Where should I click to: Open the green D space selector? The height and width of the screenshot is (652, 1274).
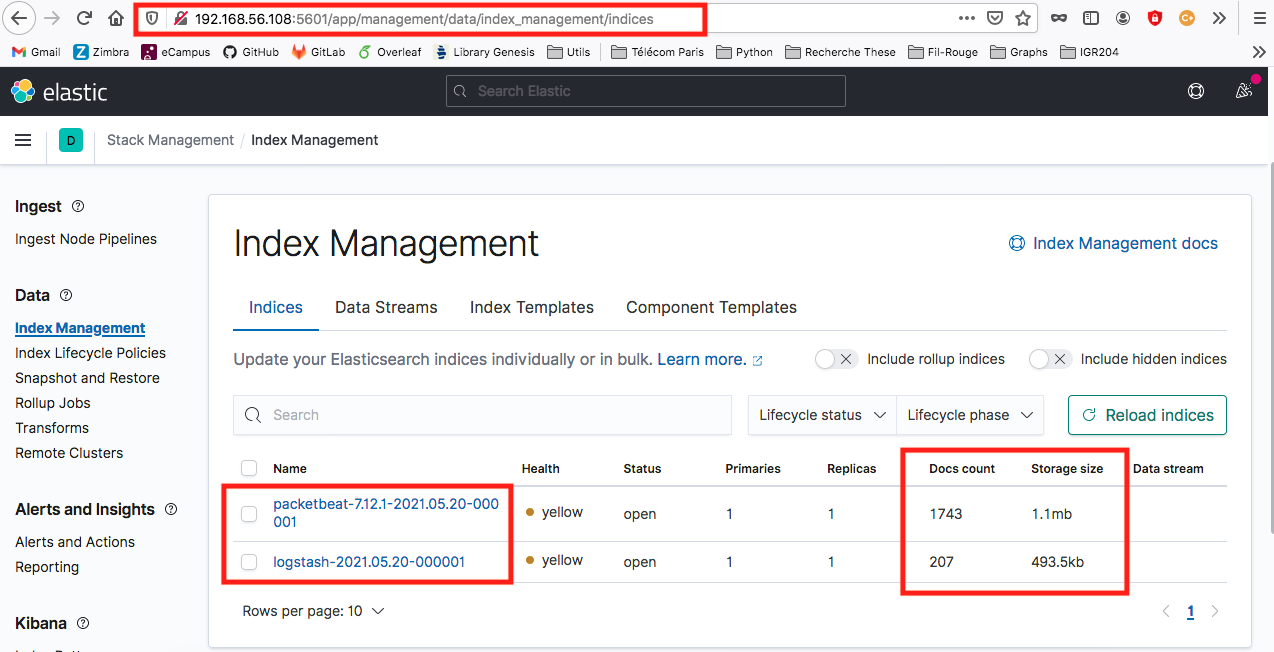[x=71, y=140]
